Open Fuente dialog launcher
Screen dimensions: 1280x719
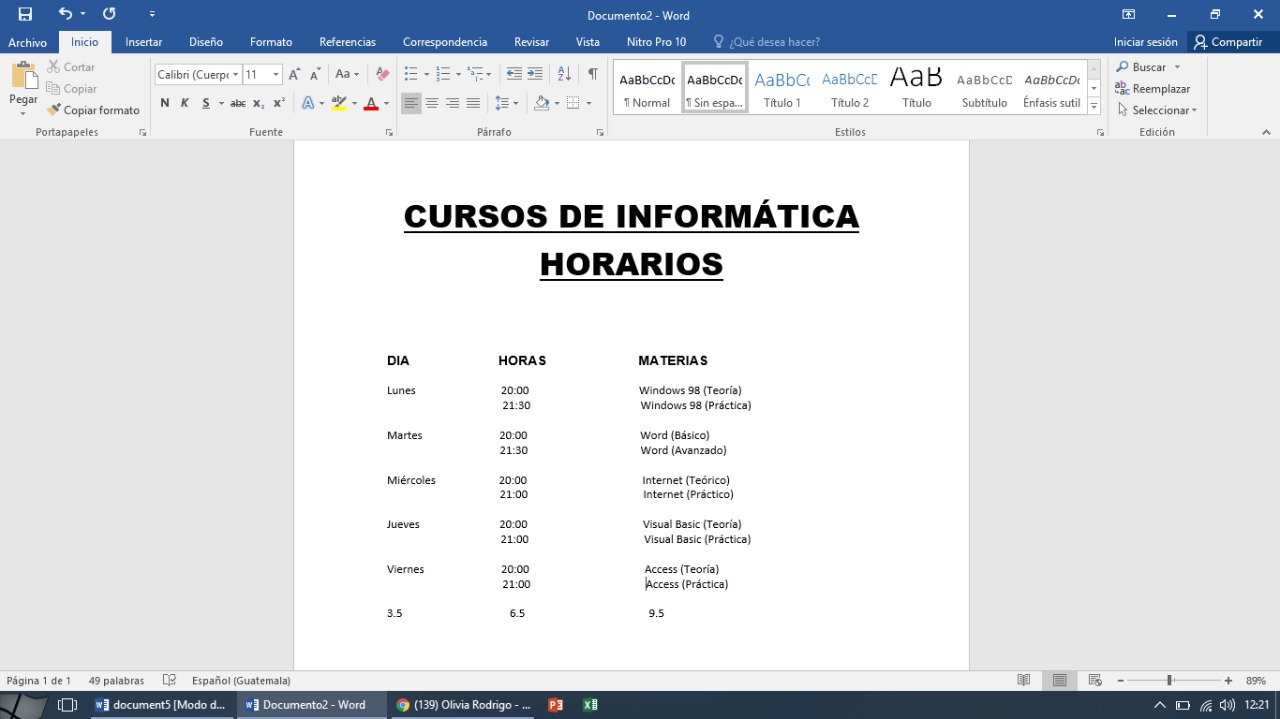pyautogui.click(x=389, y=132)
